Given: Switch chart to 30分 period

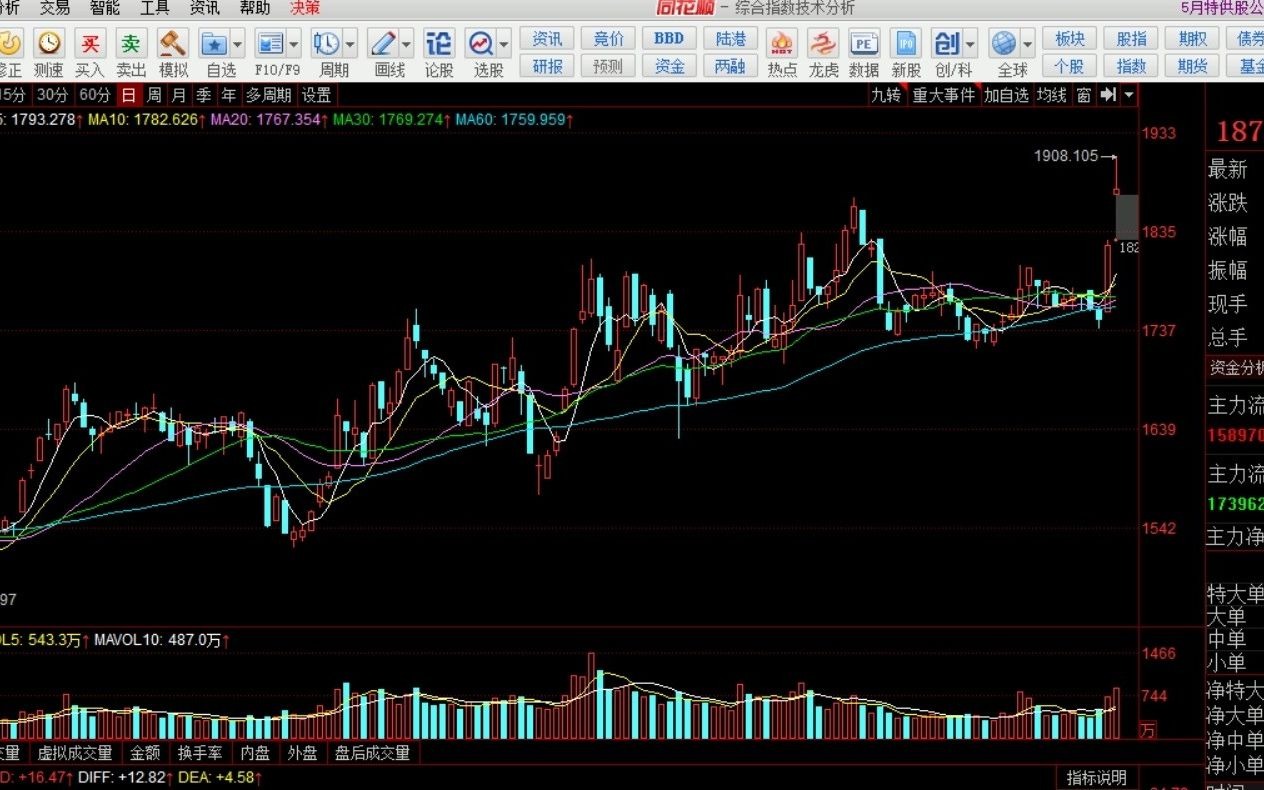Looking at the screenshot, I should point(52,95).
